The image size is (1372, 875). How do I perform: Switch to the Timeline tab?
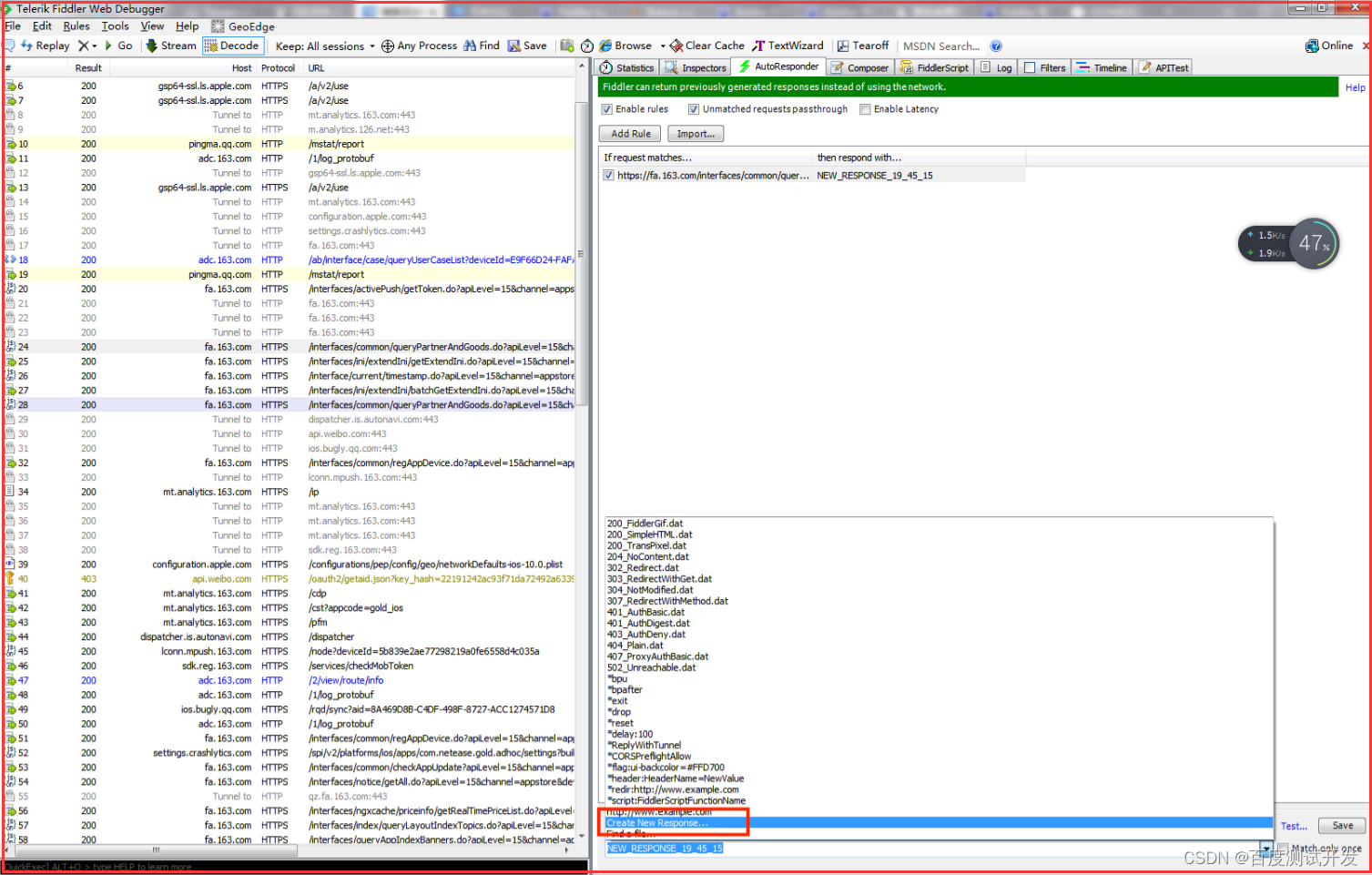pyautogui.click(x=1102, y=67)
